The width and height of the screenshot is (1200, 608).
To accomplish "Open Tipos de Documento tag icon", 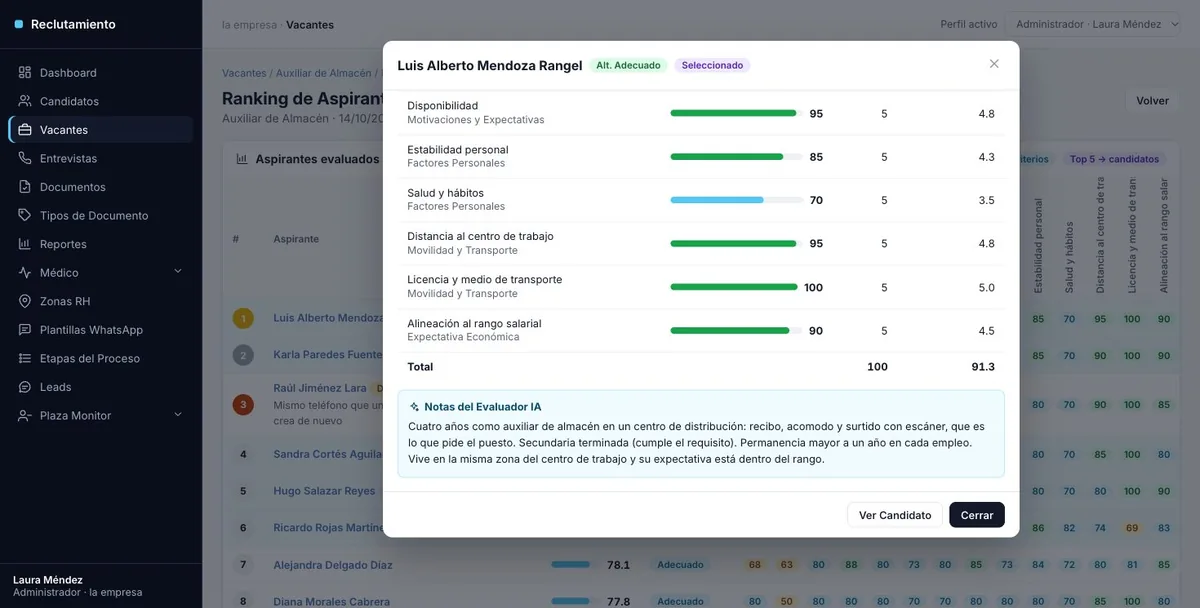I will pyautogui.click(x=25, y=215).
